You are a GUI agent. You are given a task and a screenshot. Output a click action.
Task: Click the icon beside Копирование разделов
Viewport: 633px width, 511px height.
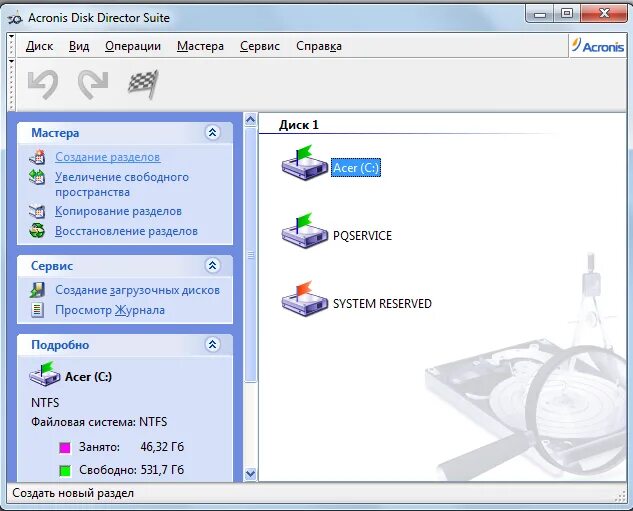point(37,211)
